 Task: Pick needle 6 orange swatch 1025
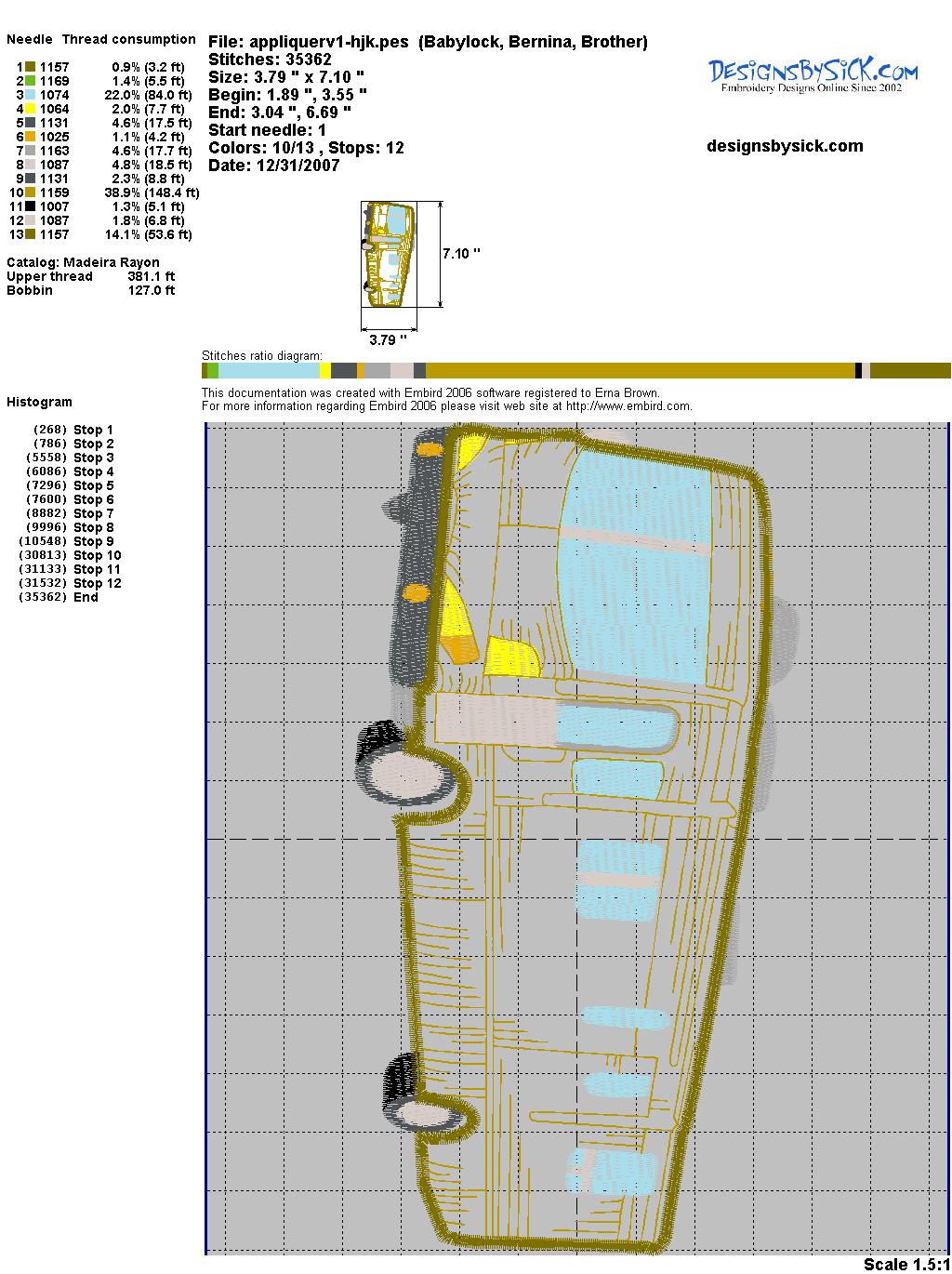pyautogui.click(x=31, y=137)
